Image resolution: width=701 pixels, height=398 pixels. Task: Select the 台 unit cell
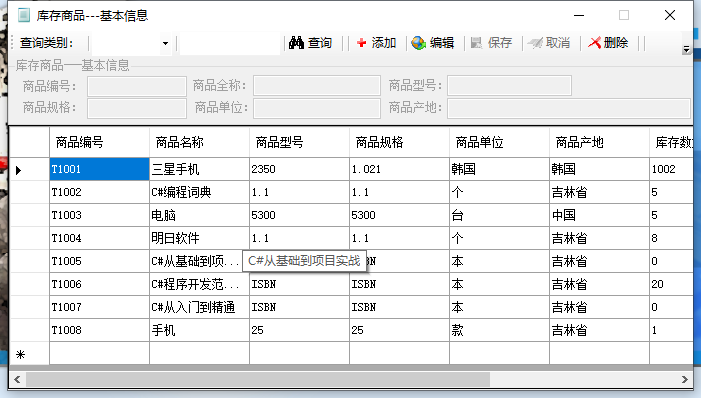coord(499,215)
